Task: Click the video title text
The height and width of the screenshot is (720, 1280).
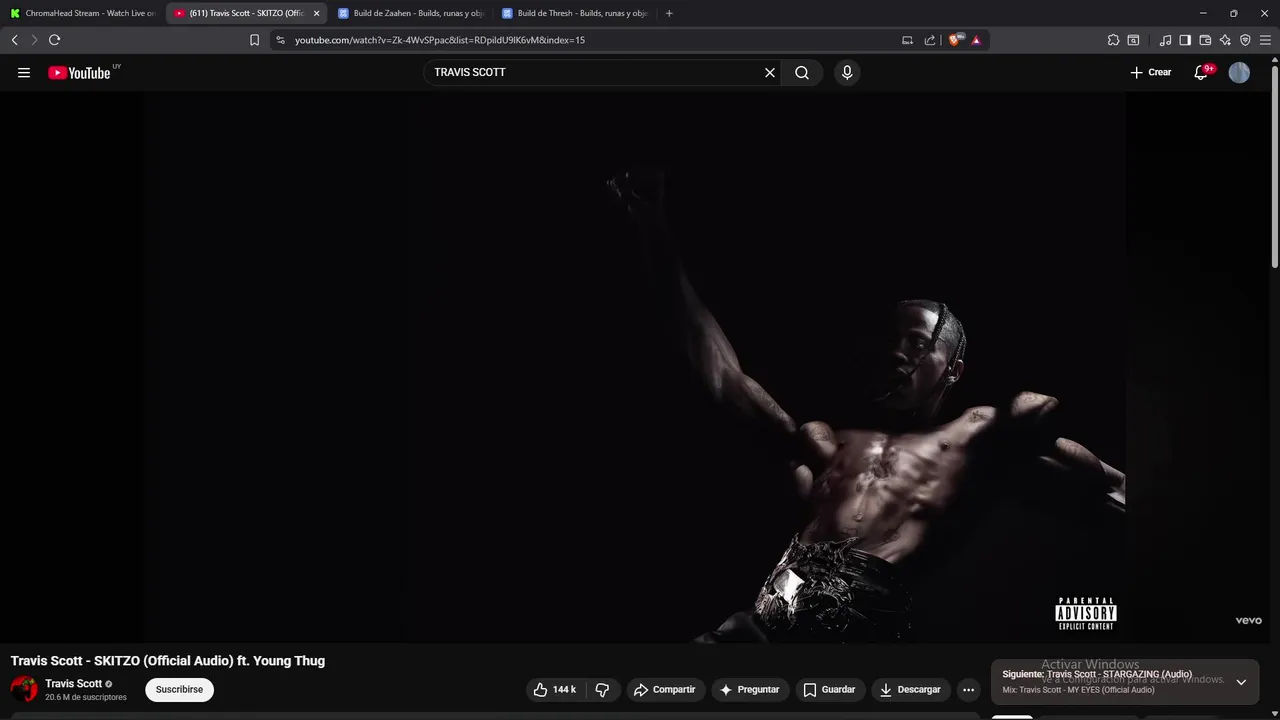Action: click(168, 661)
